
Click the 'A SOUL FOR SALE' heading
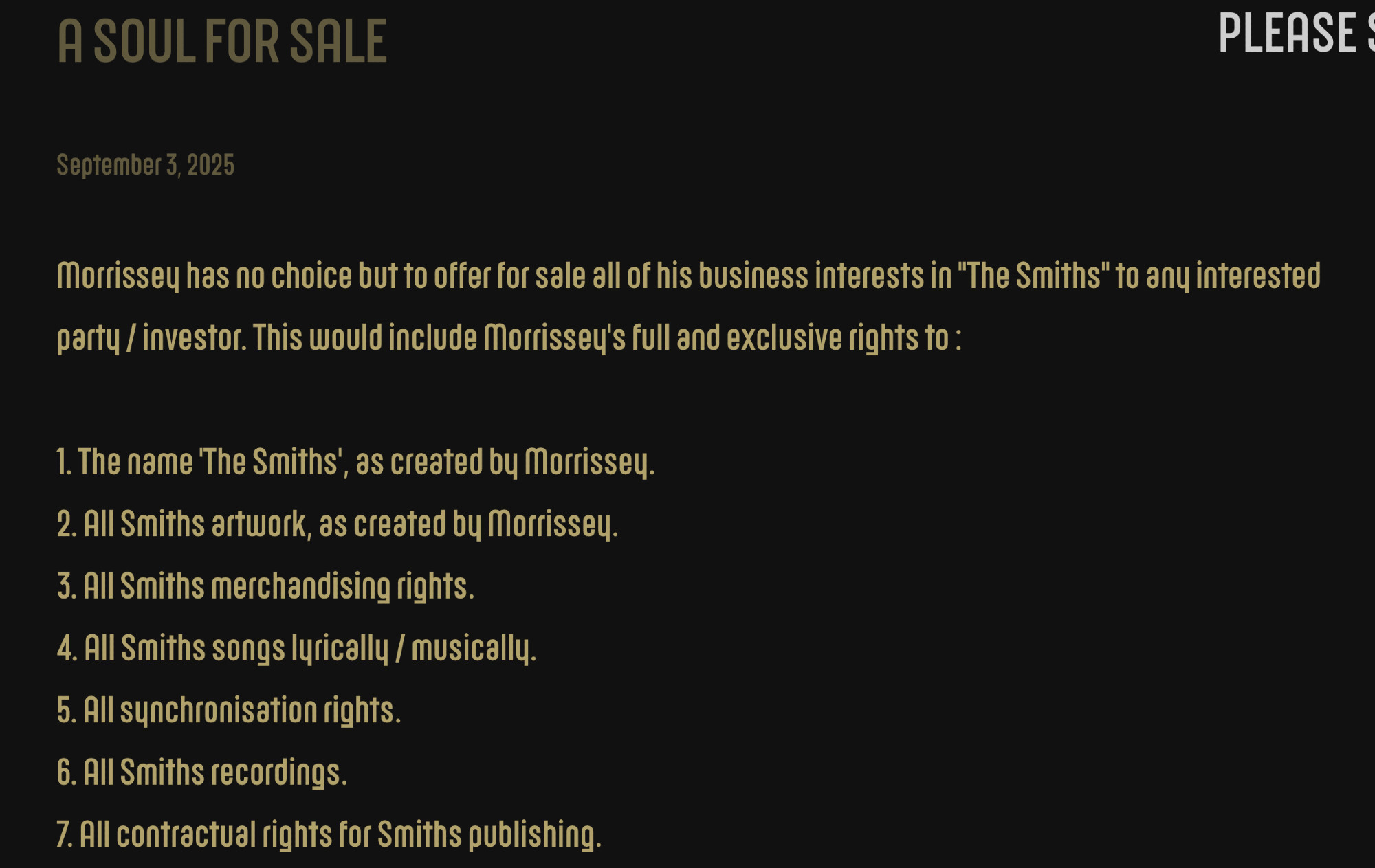pyautogui.click(x=222, y=41)
